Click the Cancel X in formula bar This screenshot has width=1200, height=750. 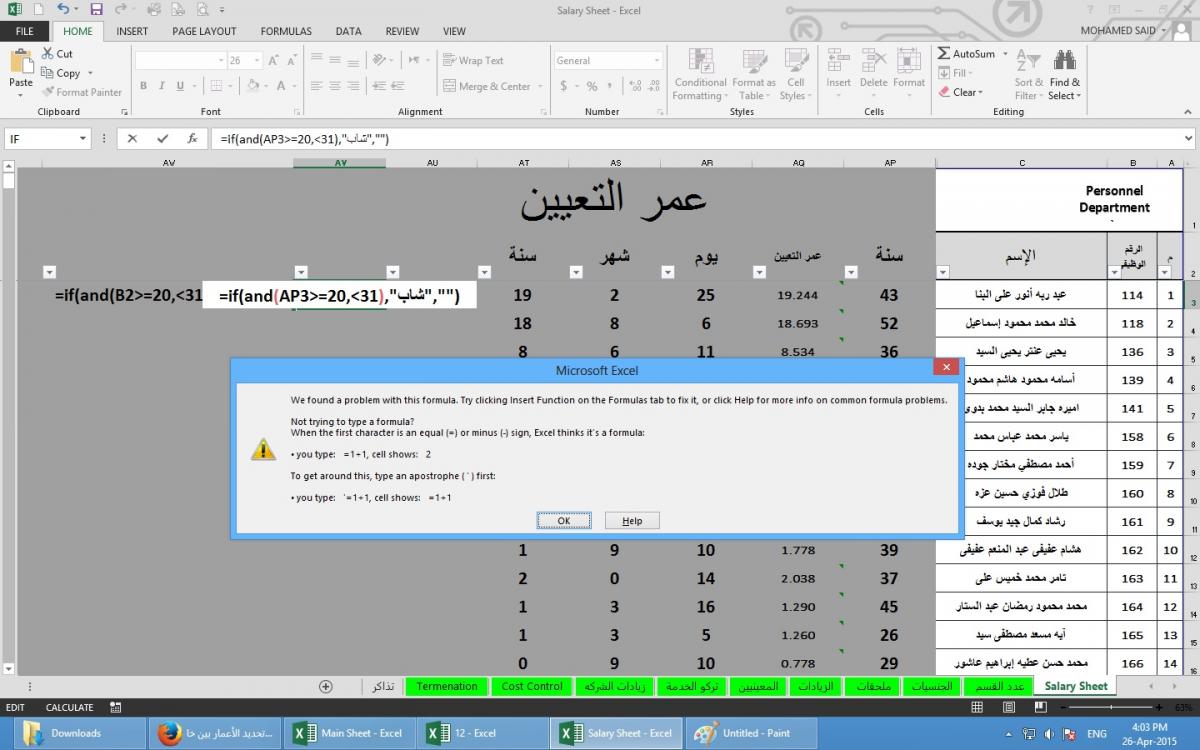point(133,139)
